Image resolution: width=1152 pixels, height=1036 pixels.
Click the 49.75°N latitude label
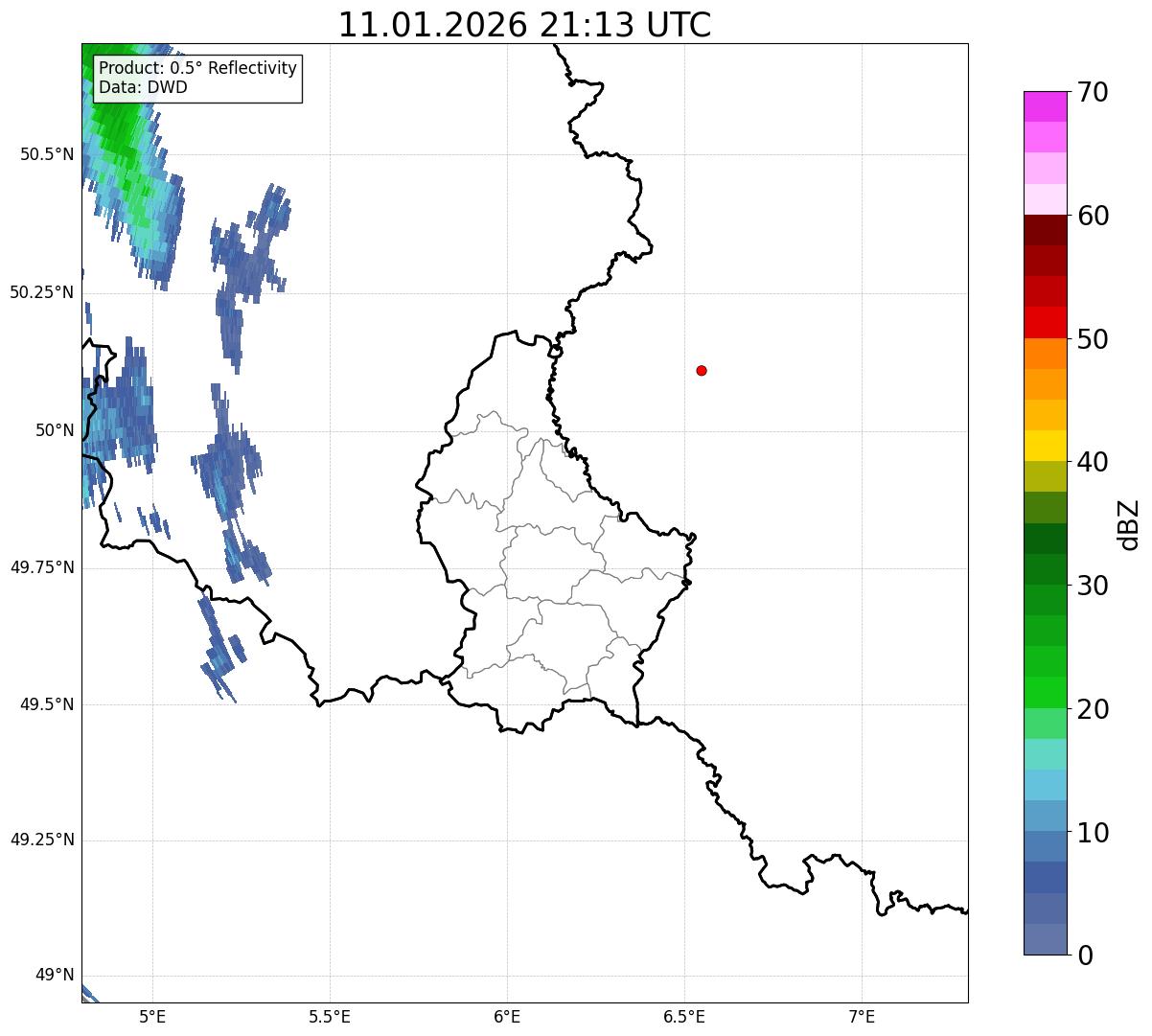point(42,567)
